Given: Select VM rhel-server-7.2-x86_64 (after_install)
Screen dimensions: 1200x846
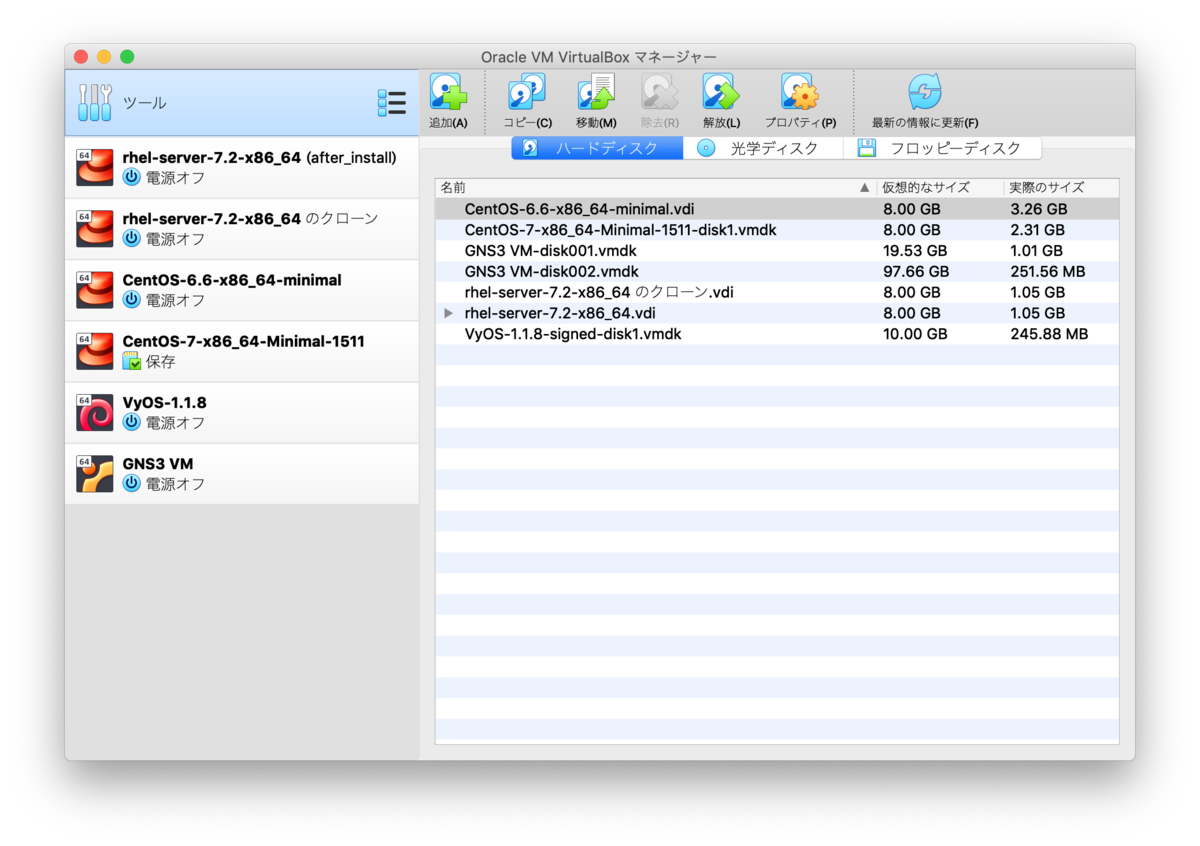Looking at the screenshot, I should click(242, 168).
